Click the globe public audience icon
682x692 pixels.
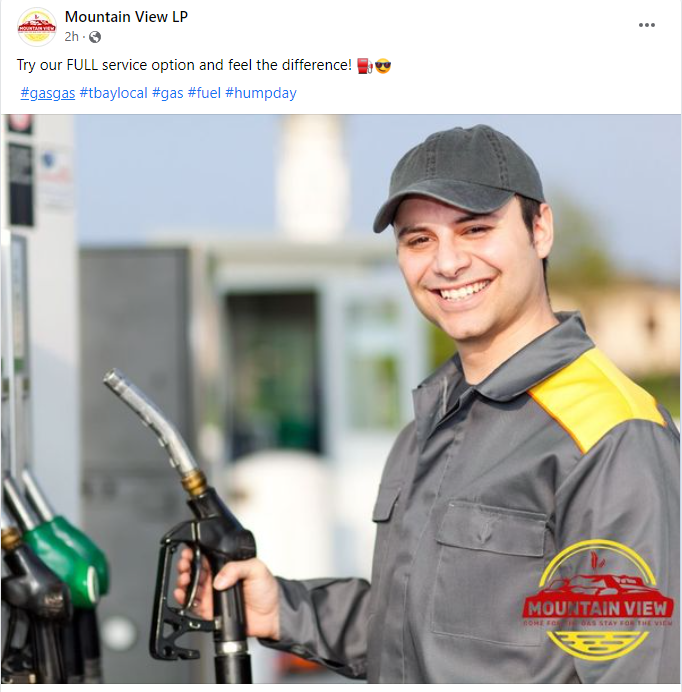tap(95, 37)
